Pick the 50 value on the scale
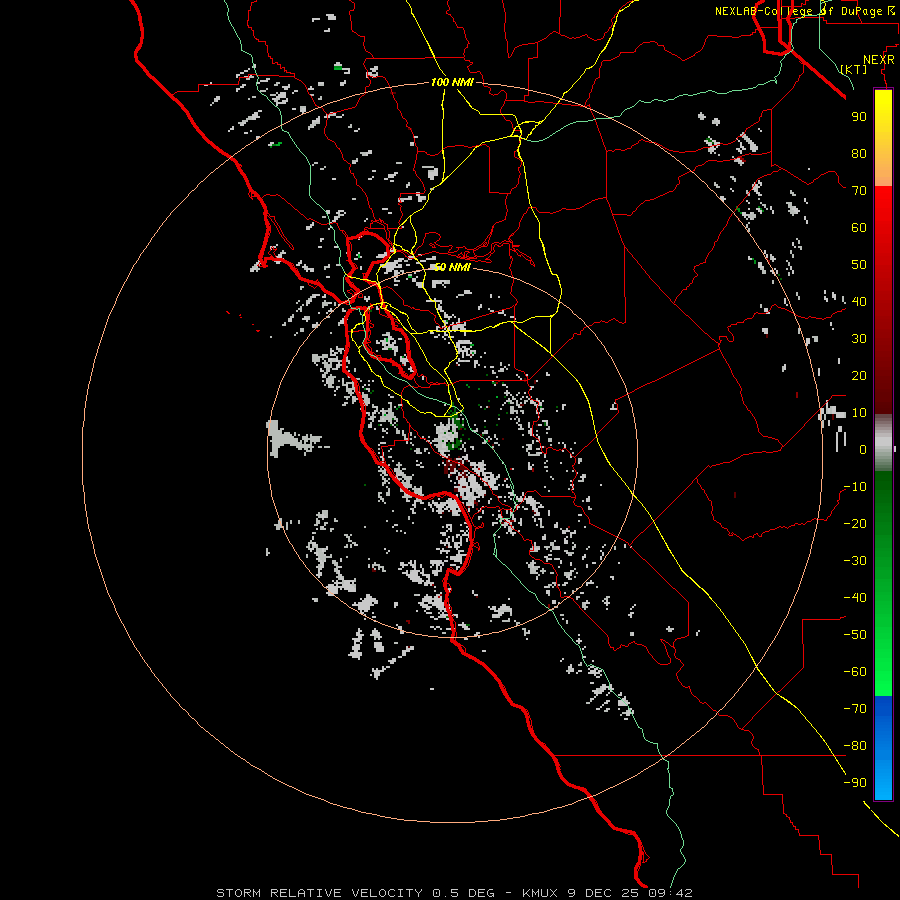Screen dimensions: 900x900 point(859,265)
